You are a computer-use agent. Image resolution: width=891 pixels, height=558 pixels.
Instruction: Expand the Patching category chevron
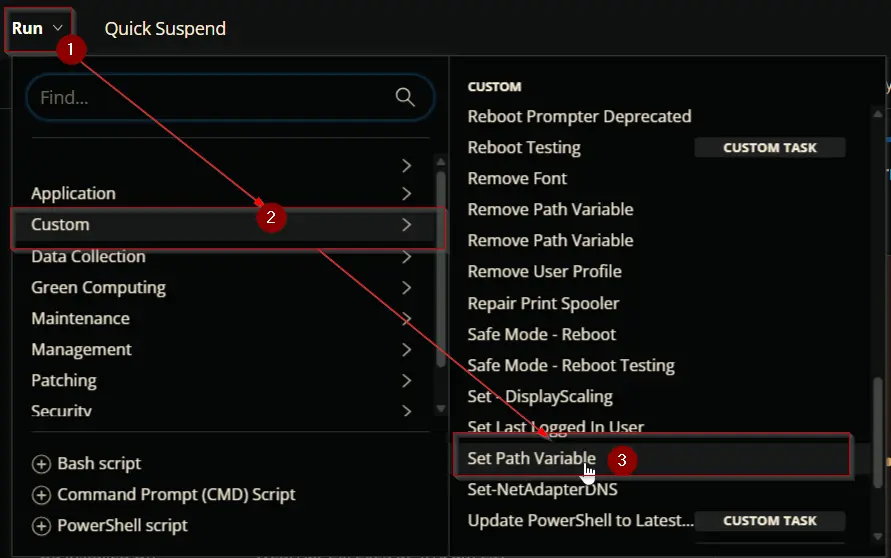click(x=406, y=381)
